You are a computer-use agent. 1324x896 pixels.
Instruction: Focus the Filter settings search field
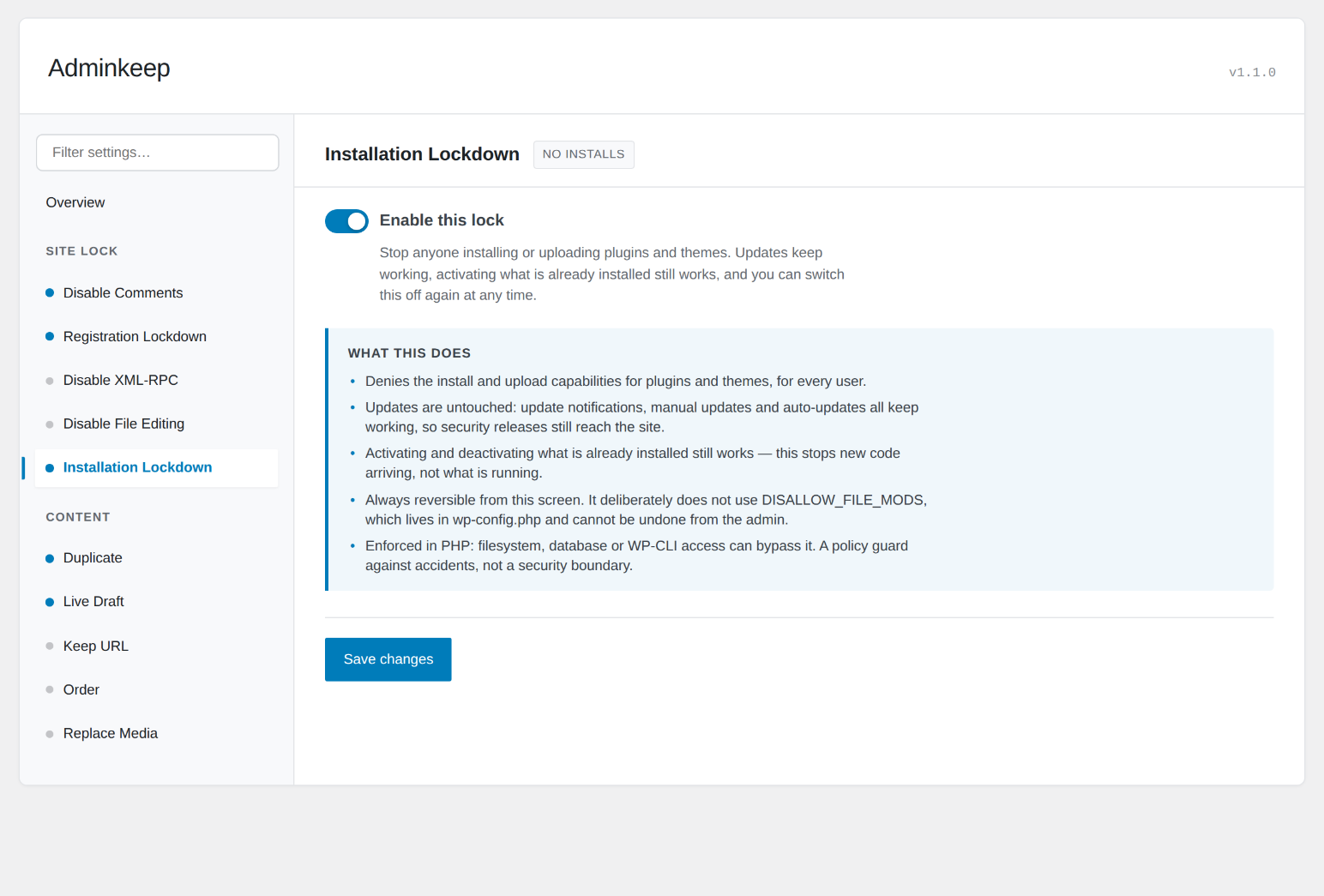click(x=158, y=153)
